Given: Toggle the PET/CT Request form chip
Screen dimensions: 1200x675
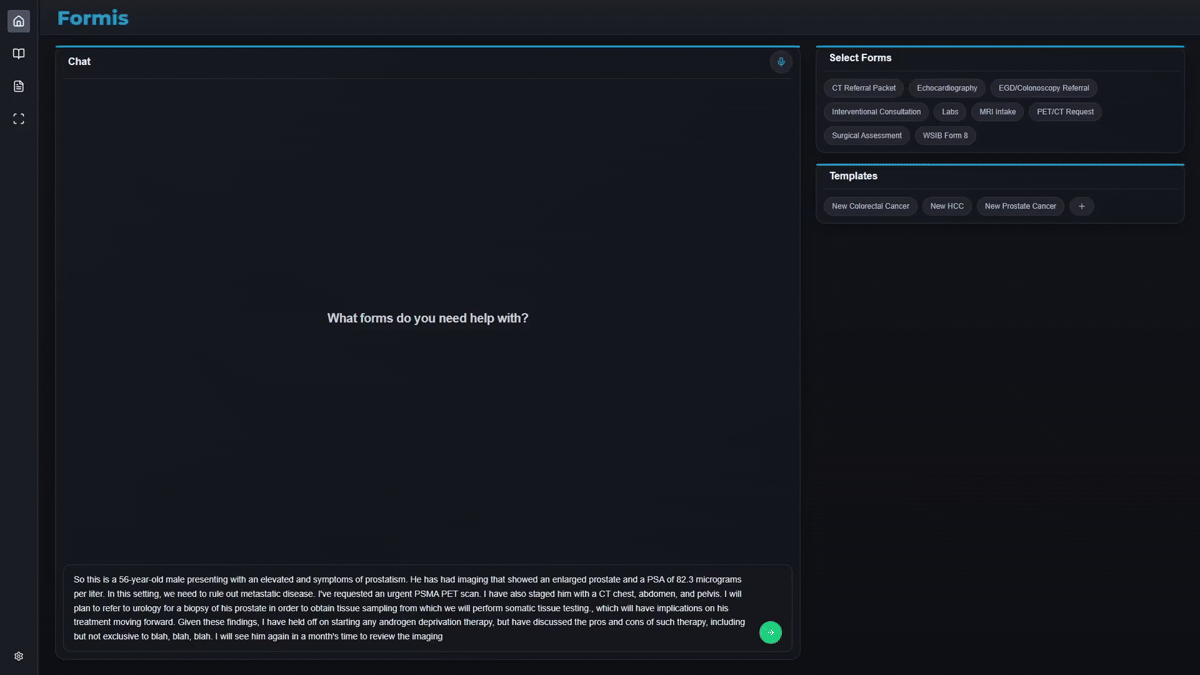Looking at the screenshot, I should pos(1065,112).
